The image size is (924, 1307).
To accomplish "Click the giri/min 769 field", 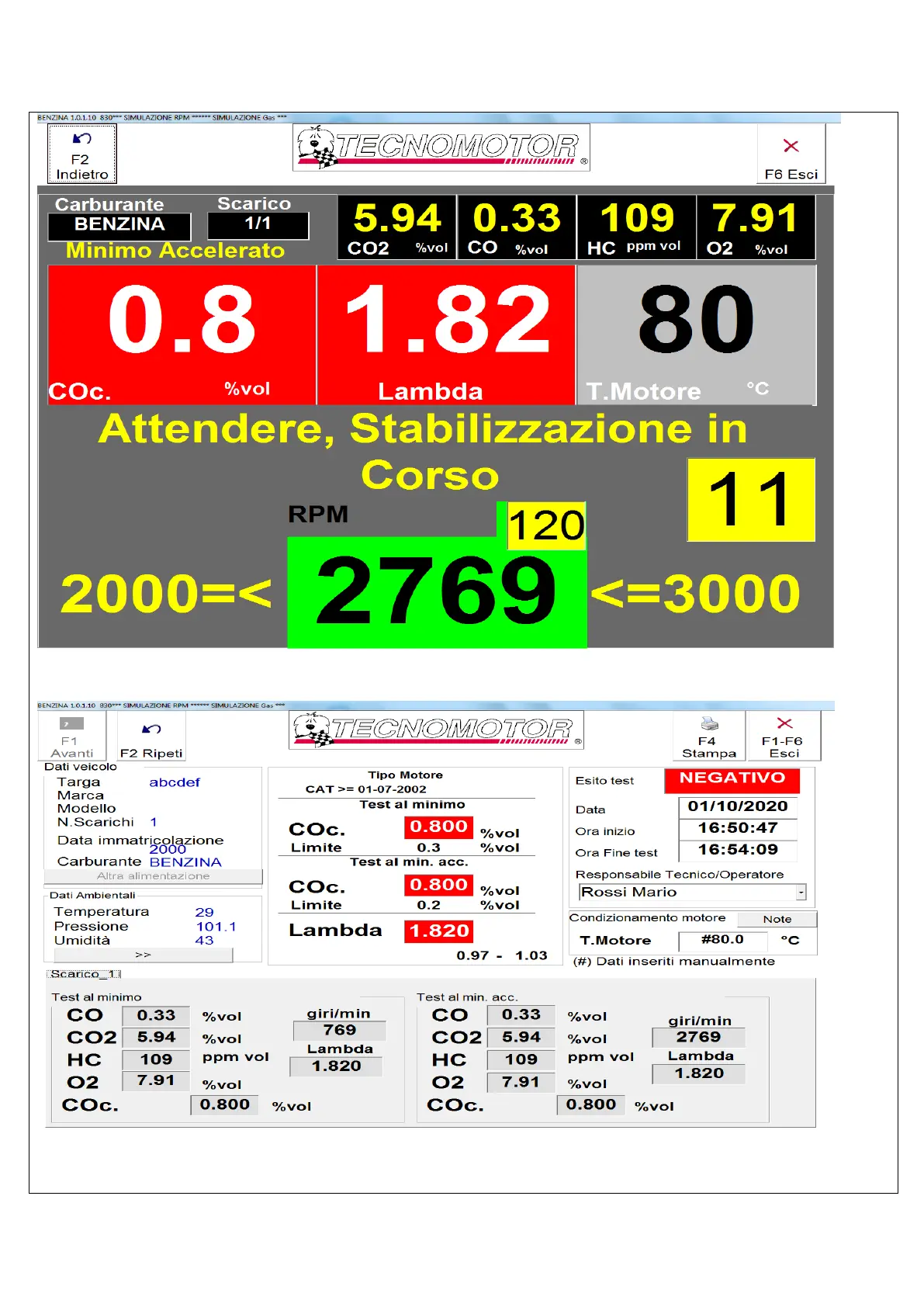I will [340, 1031].
